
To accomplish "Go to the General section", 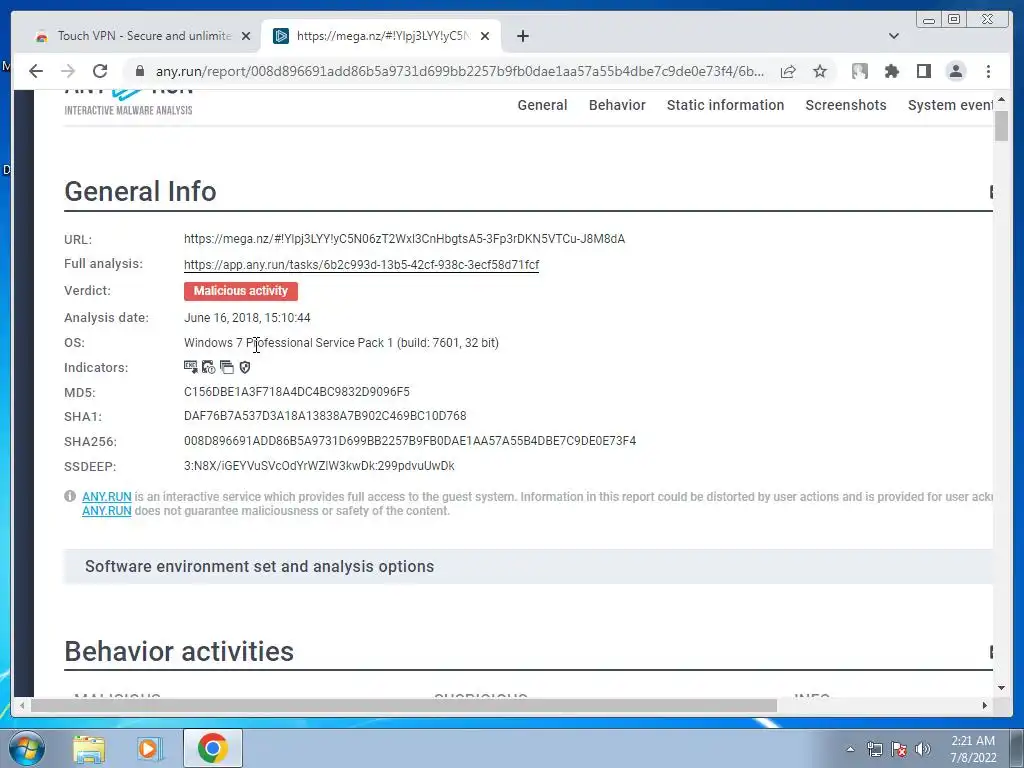I will click(542, 105).
